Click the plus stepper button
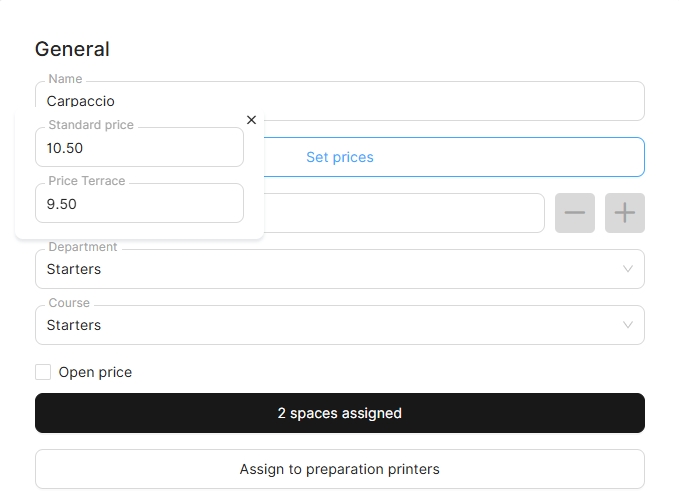The image size is (679, 502). coord(625,213)
